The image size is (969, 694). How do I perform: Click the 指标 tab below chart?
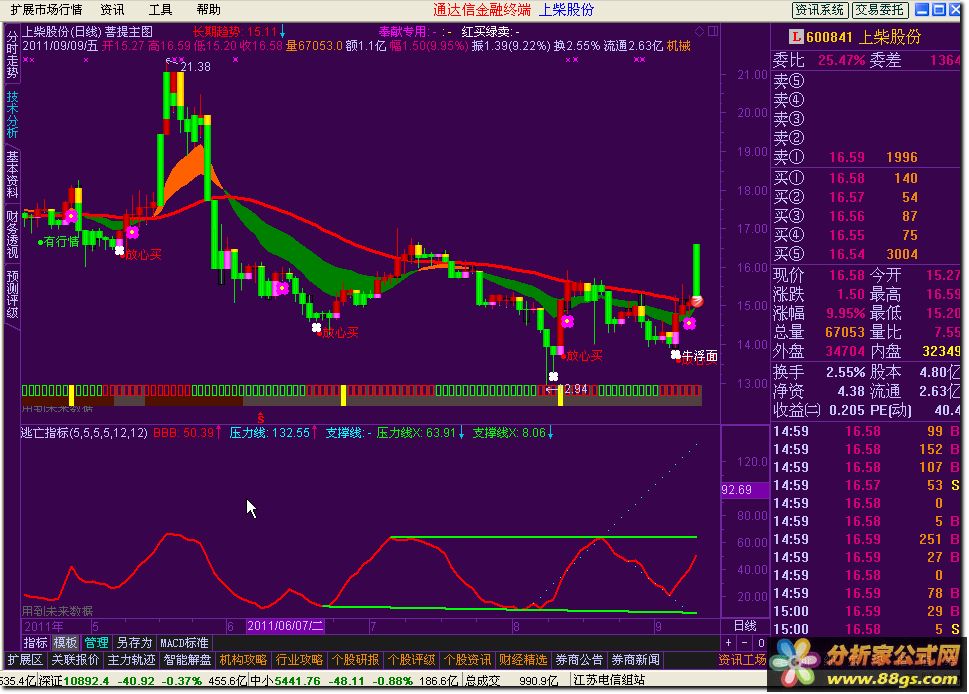[35, 643]
